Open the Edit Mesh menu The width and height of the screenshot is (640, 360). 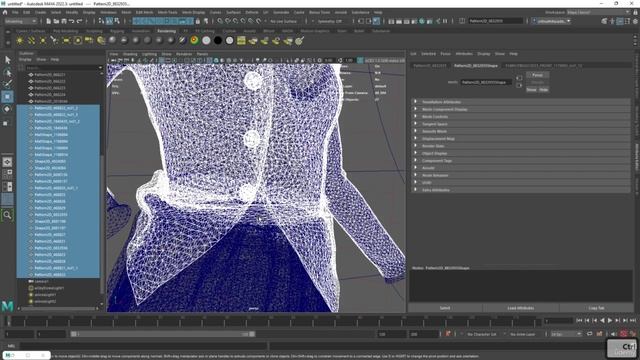point(144,12)
